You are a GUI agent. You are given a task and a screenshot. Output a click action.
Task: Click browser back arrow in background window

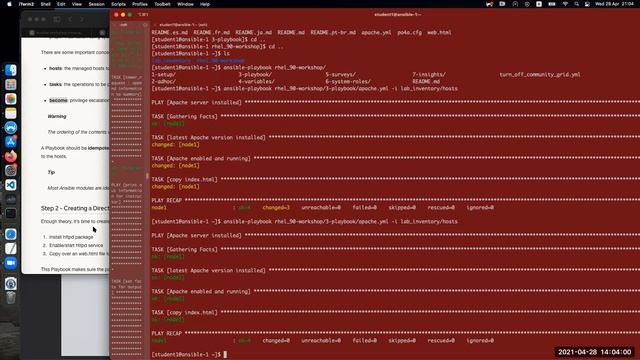[x=70, y=19]
